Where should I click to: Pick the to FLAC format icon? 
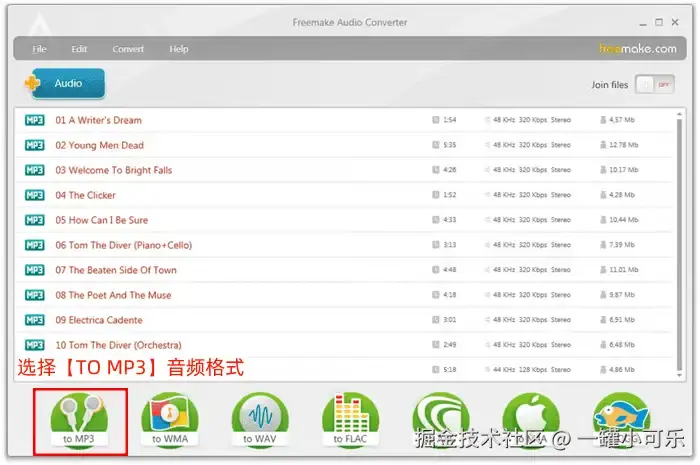[x=350, y=420]
